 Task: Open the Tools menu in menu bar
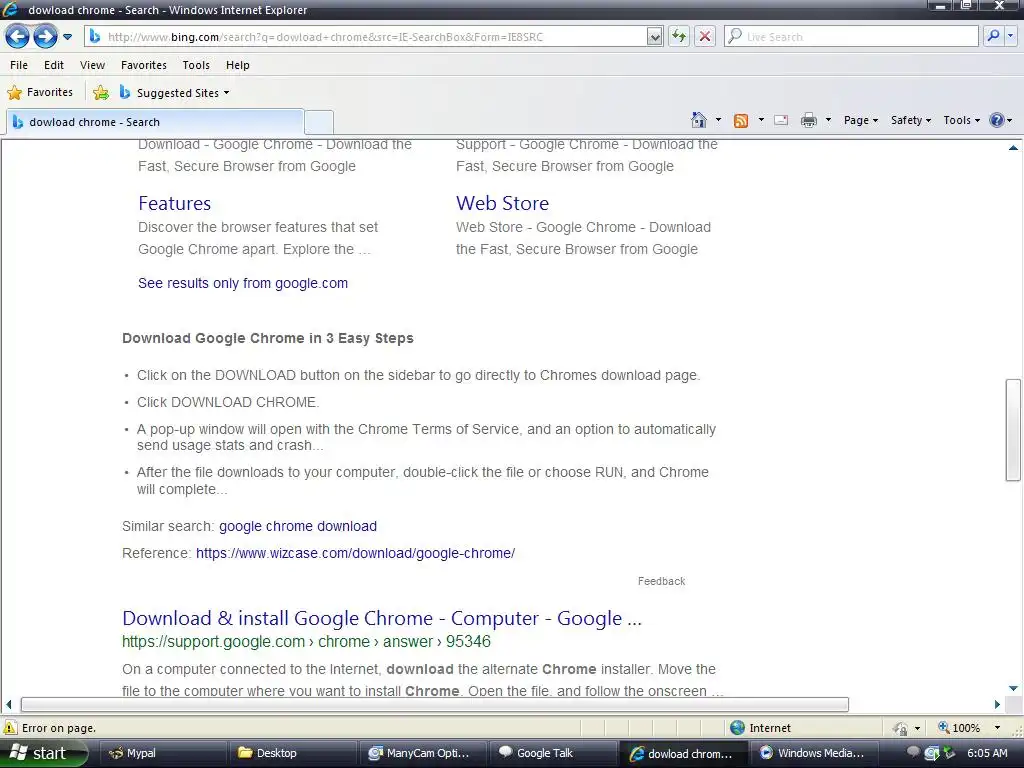click(x=196, y=65)
